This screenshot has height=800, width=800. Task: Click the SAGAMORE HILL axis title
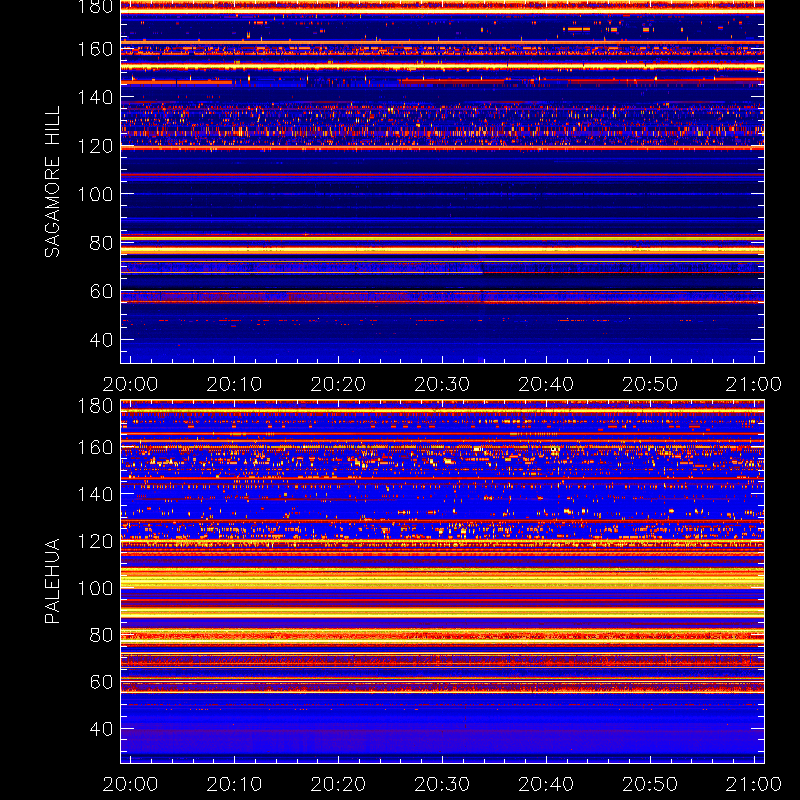(52, 182)
